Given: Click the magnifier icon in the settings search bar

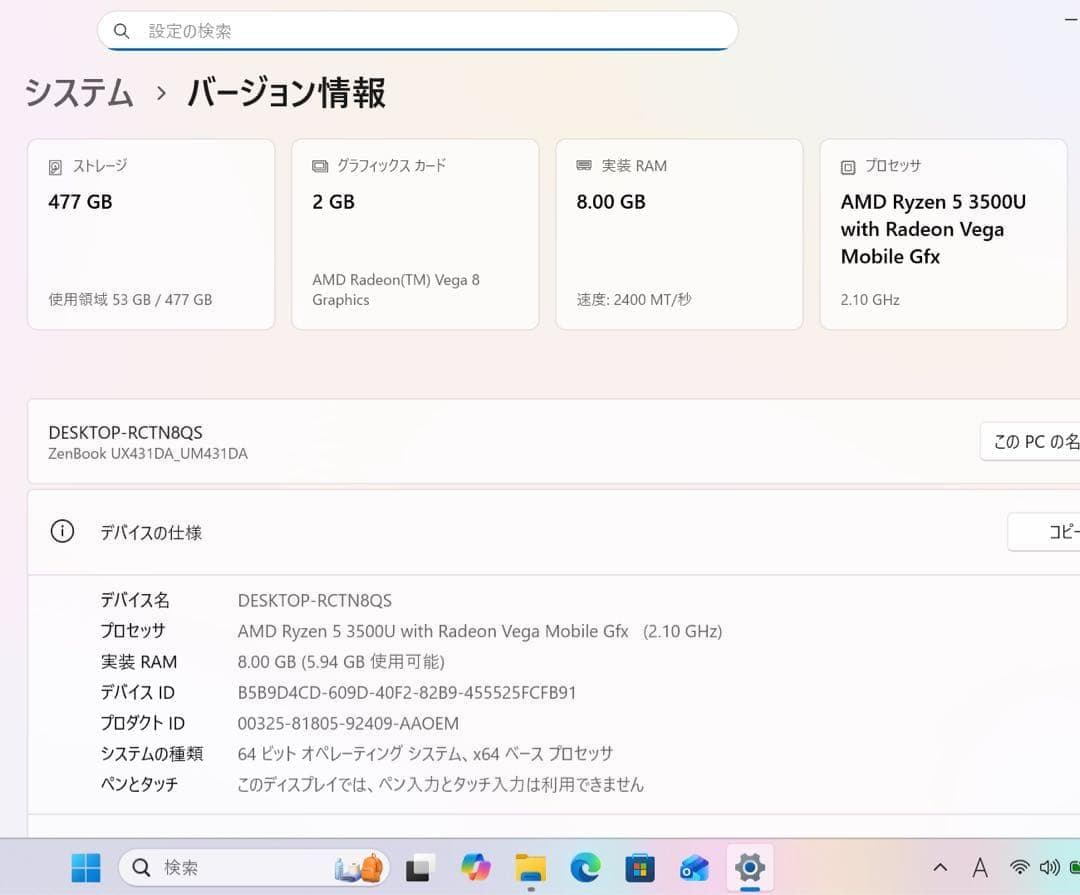Looking at the screenshot, I should coord(121,30).
